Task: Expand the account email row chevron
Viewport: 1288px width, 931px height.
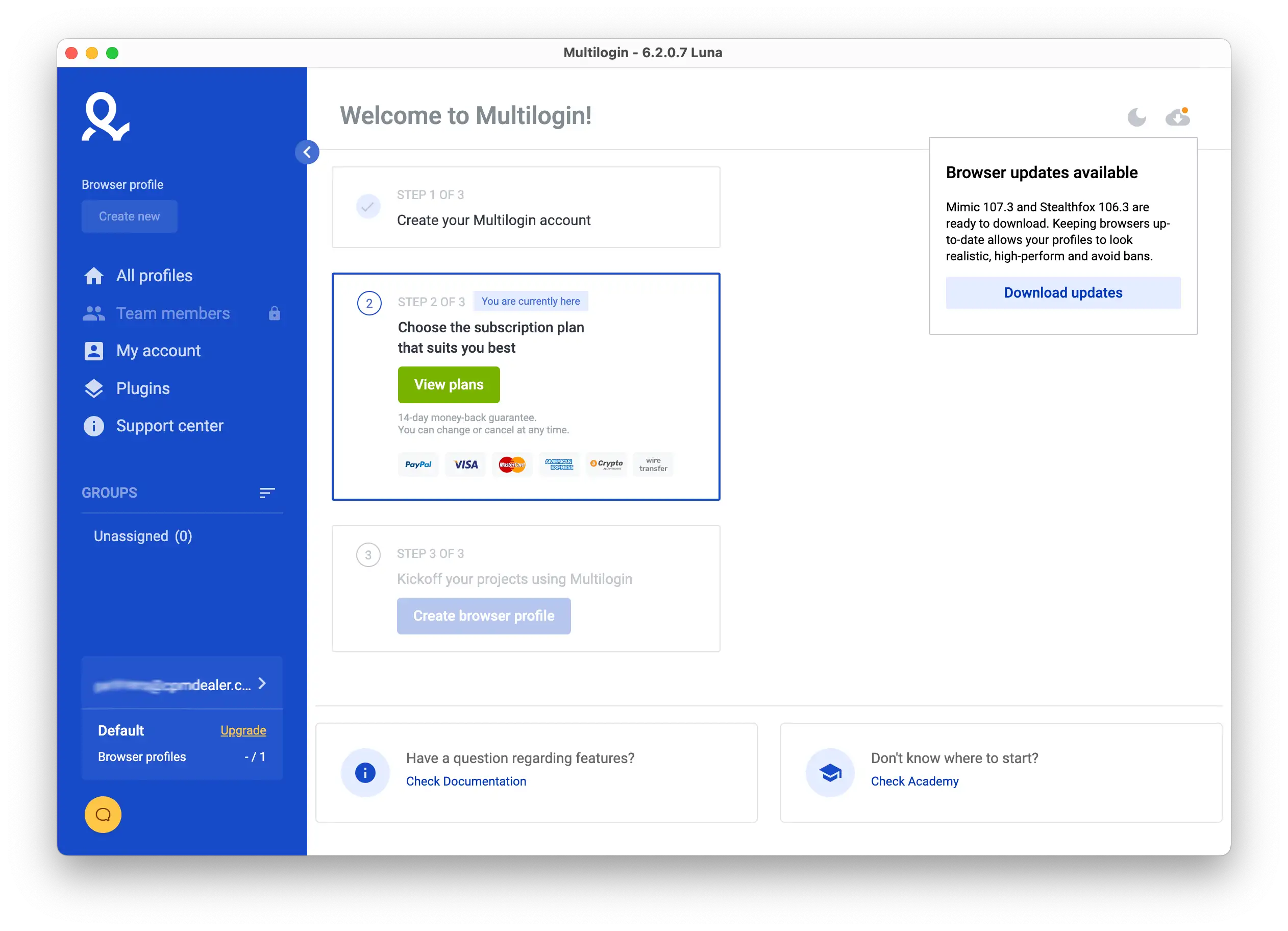Action: coord(262,684)
